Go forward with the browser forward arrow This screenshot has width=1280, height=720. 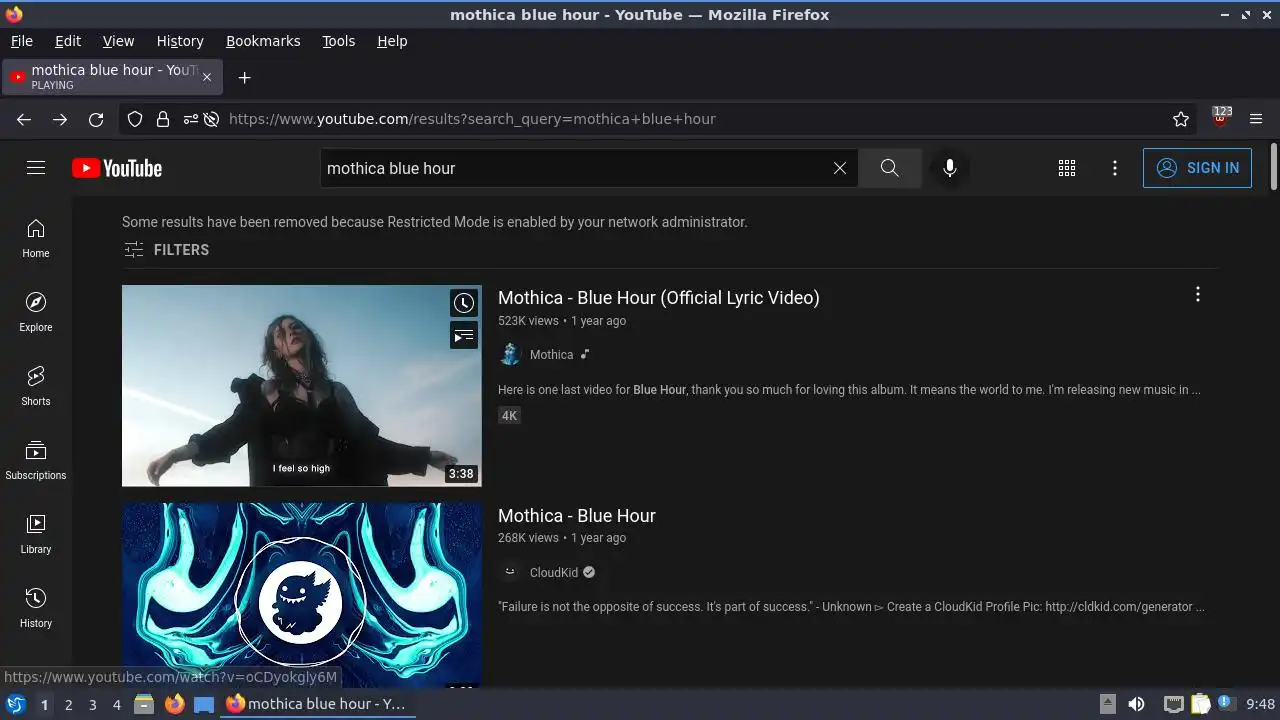pos(60,119)
